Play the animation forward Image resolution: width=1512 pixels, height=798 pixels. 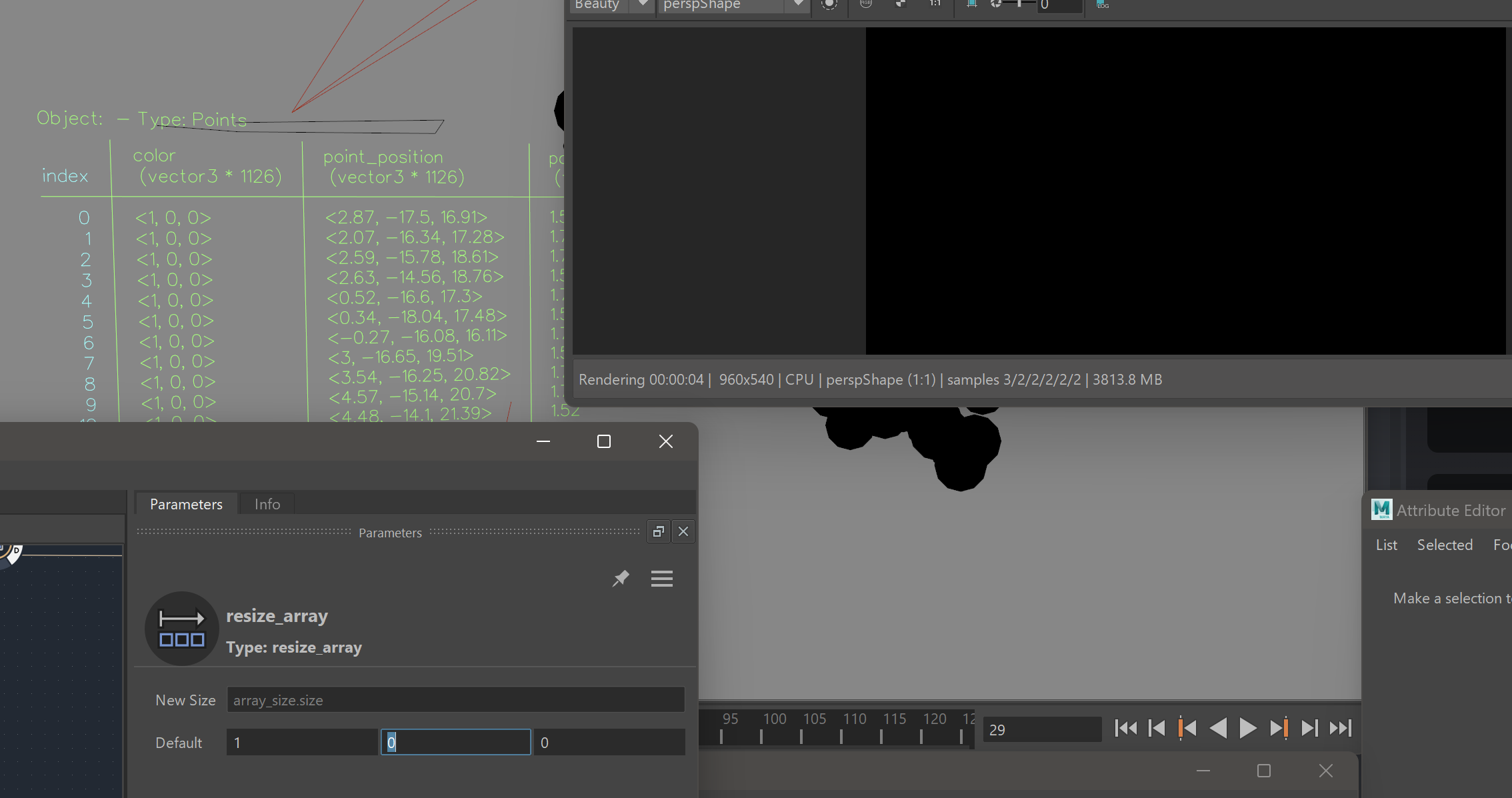click(x=1248, y=729)
